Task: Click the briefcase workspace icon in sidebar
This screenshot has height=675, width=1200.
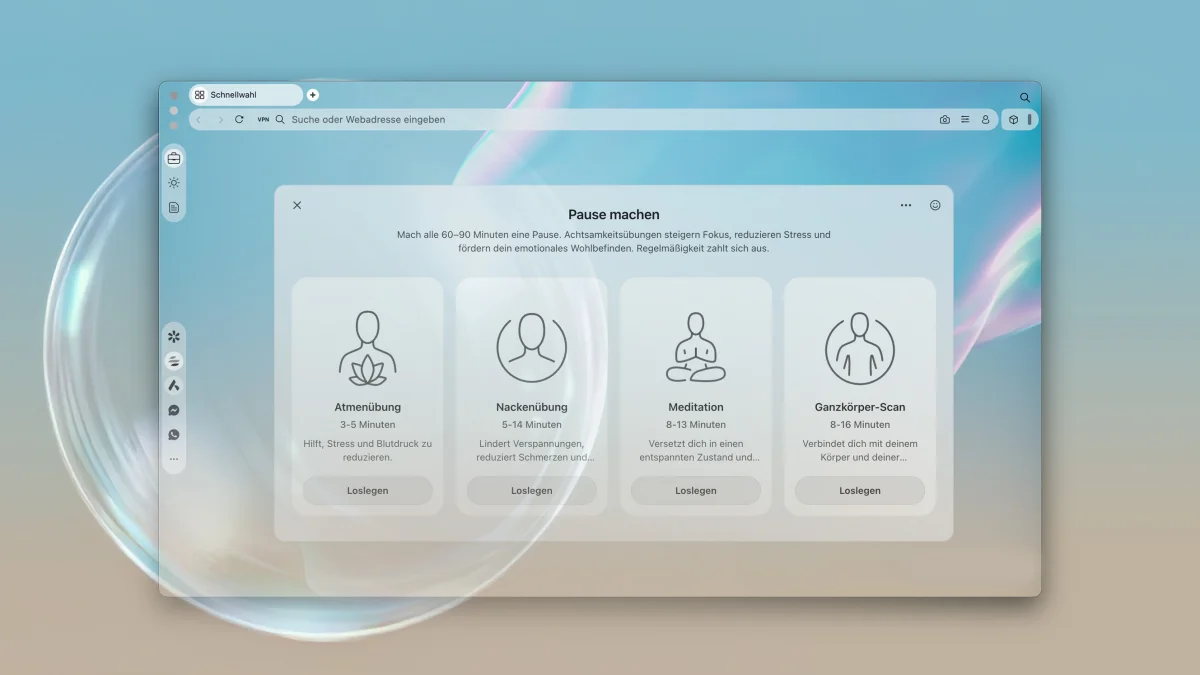Action: pyautogui.click(x=174, y=158)
